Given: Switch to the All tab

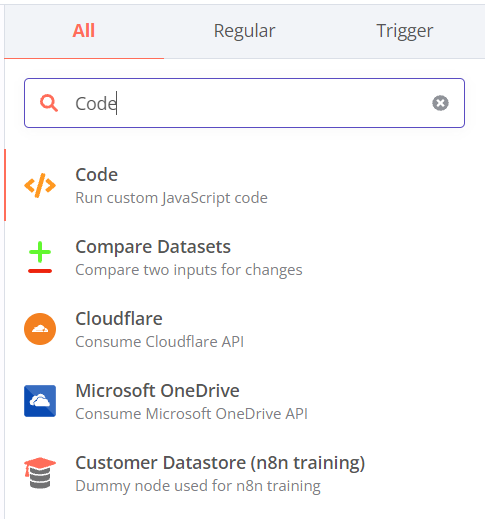Looking at the screenshot, I should [x=84, y=31].
